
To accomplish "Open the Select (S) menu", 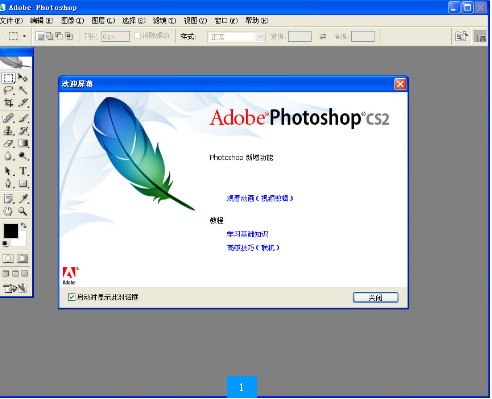I will (134, 21).
